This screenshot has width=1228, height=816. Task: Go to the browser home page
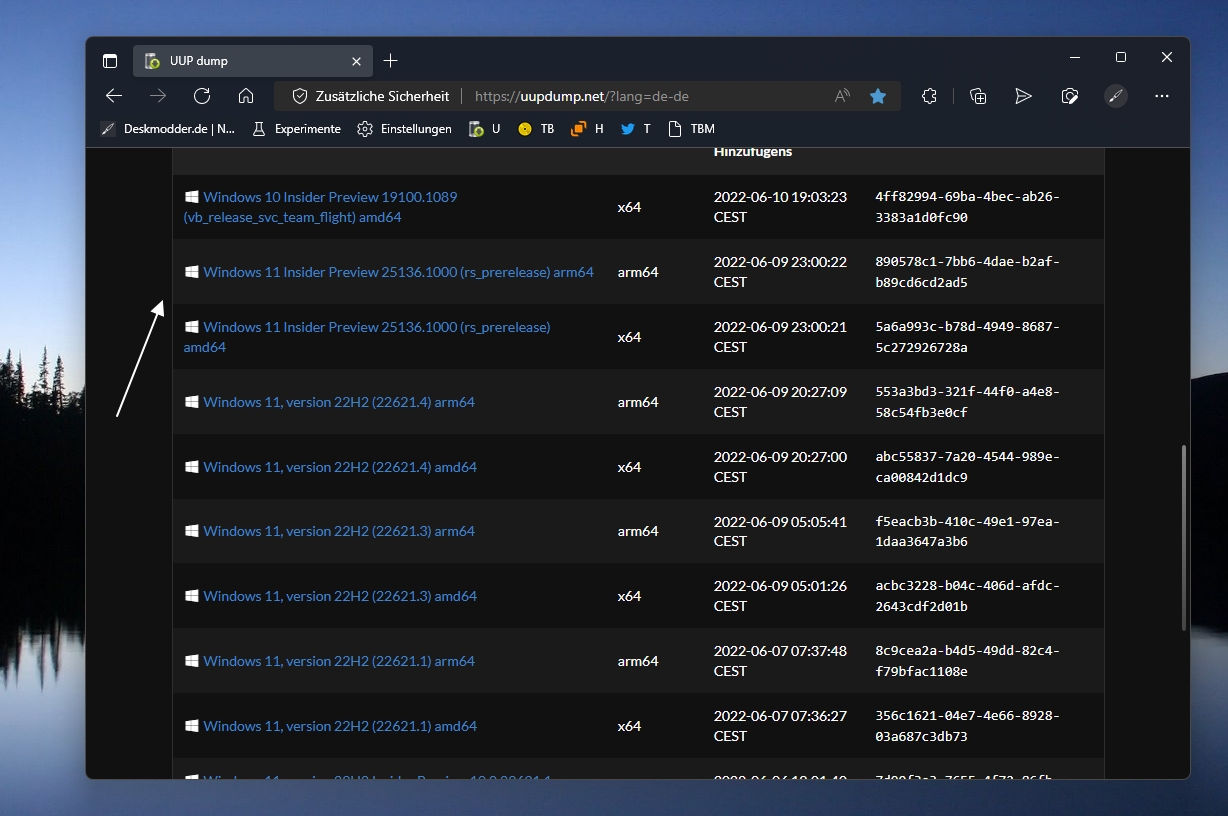[x=246, y=96]
